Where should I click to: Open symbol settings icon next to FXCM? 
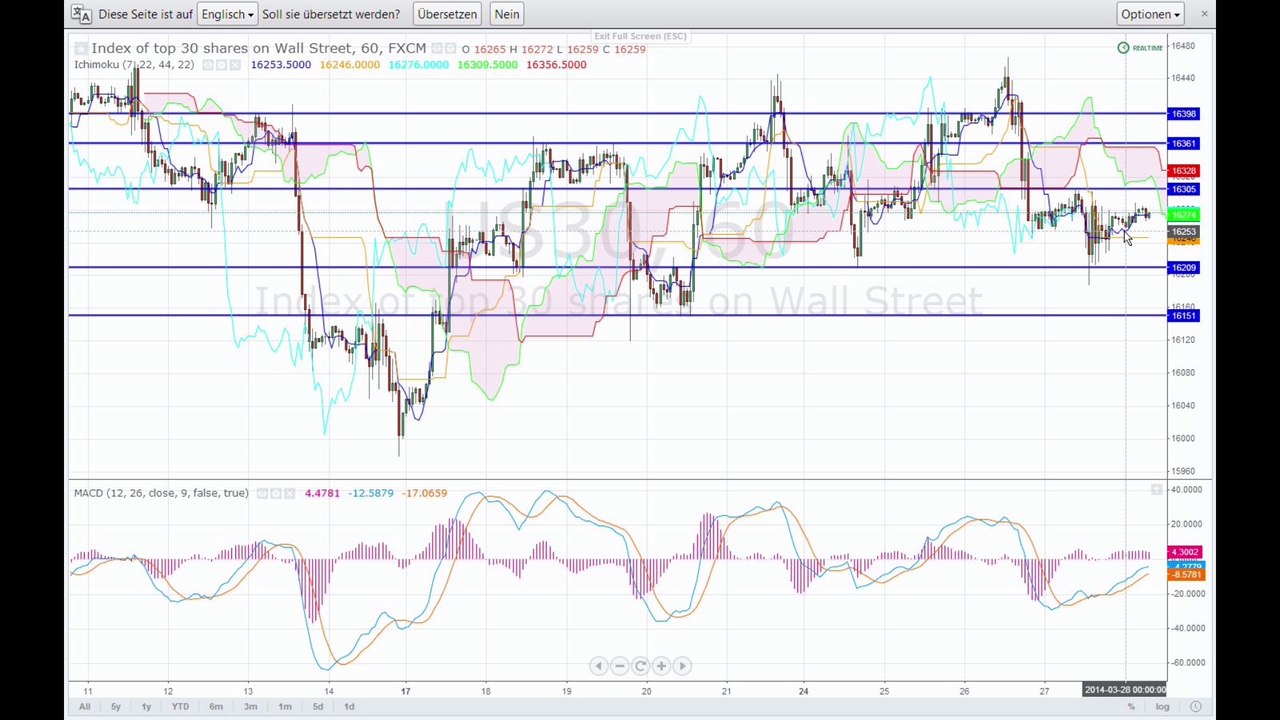pos(437,48)
